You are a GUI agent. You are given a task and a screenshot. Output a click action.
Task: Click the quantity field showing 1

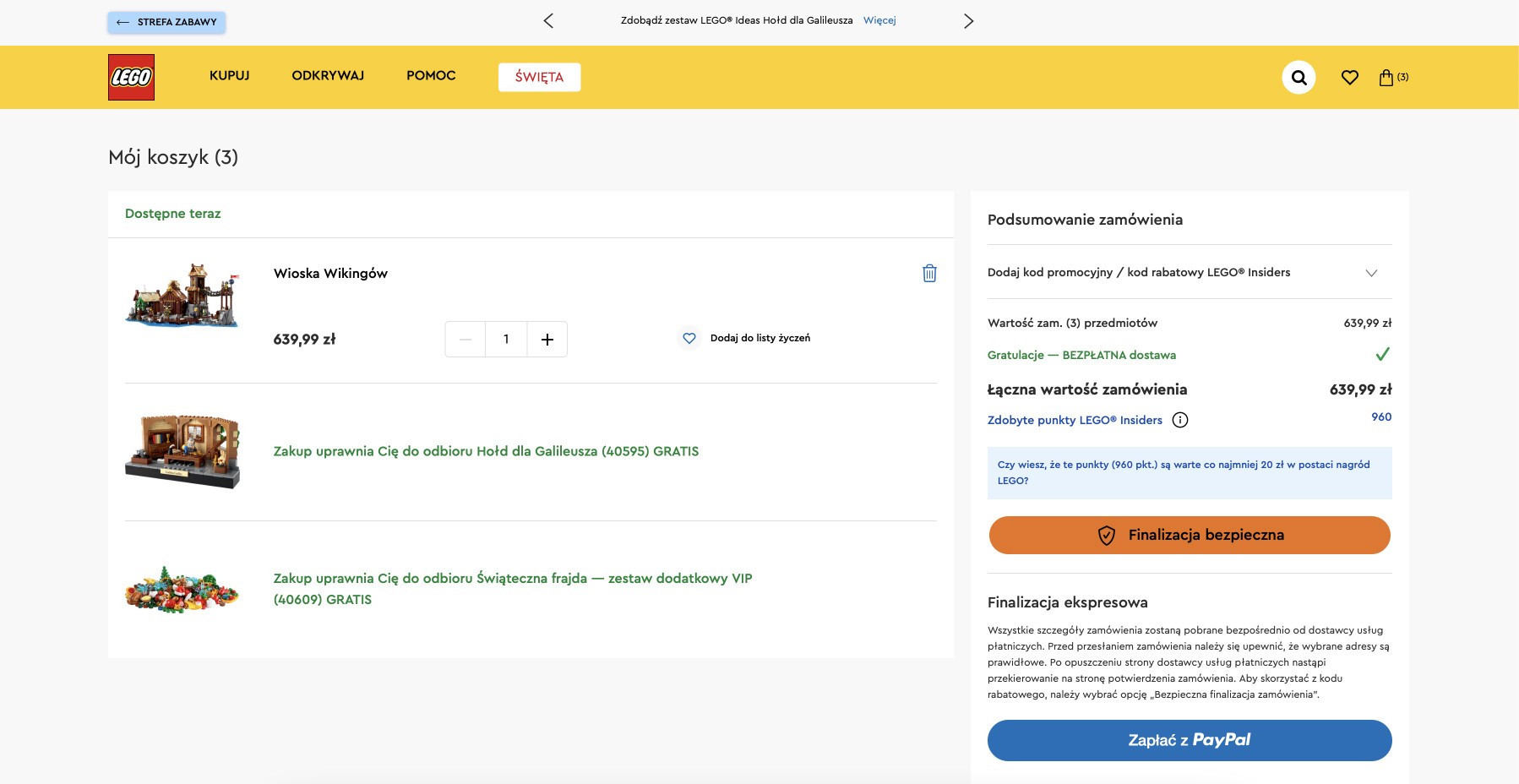pyautogui.click(x=506, y=340)
